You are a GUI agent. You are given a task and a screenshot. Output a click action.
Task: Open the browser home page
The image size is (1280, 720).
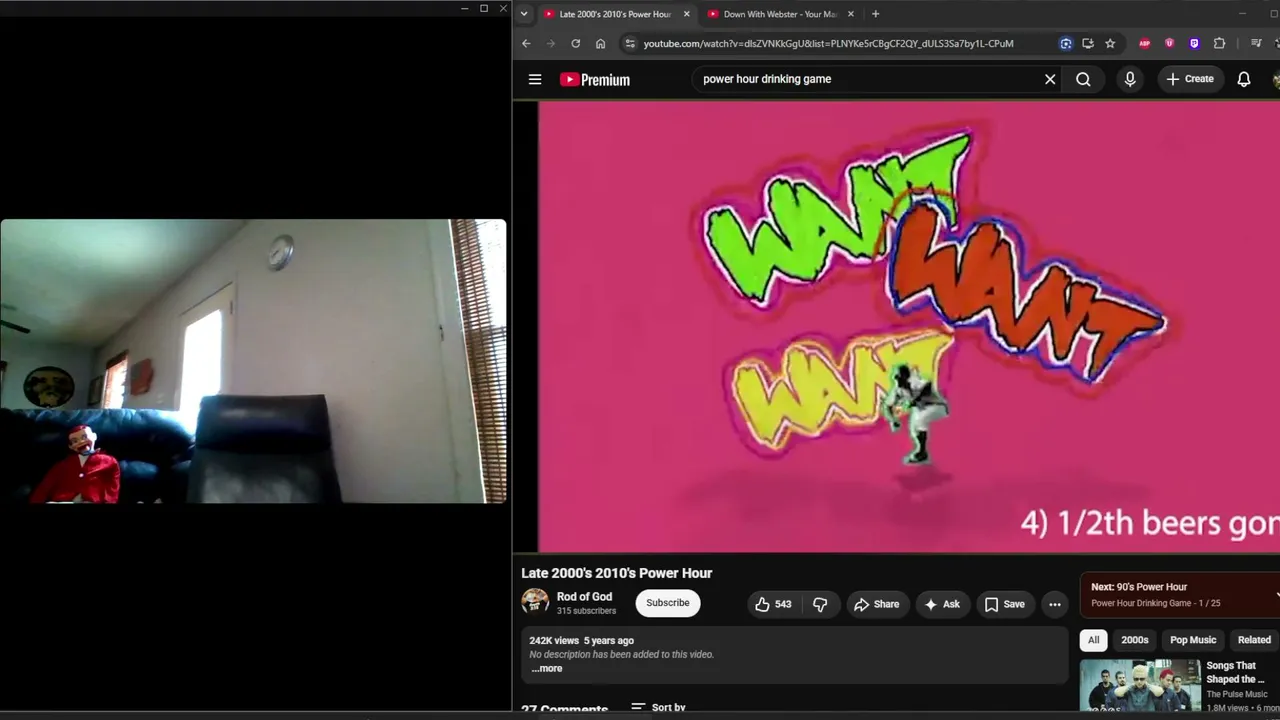tap(600, 43)
